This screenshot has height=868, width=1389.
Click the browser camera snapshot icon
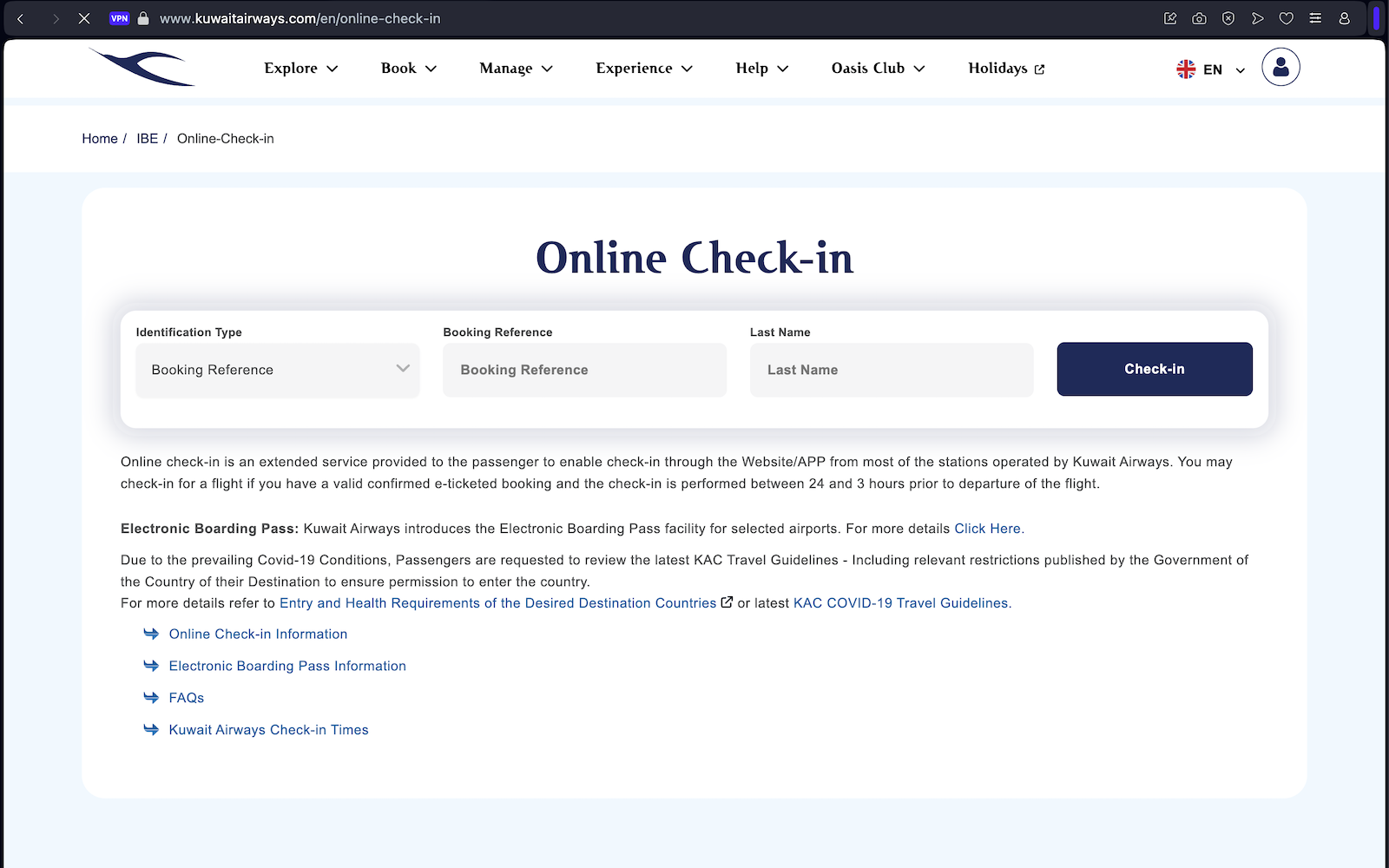point(1199,18)
